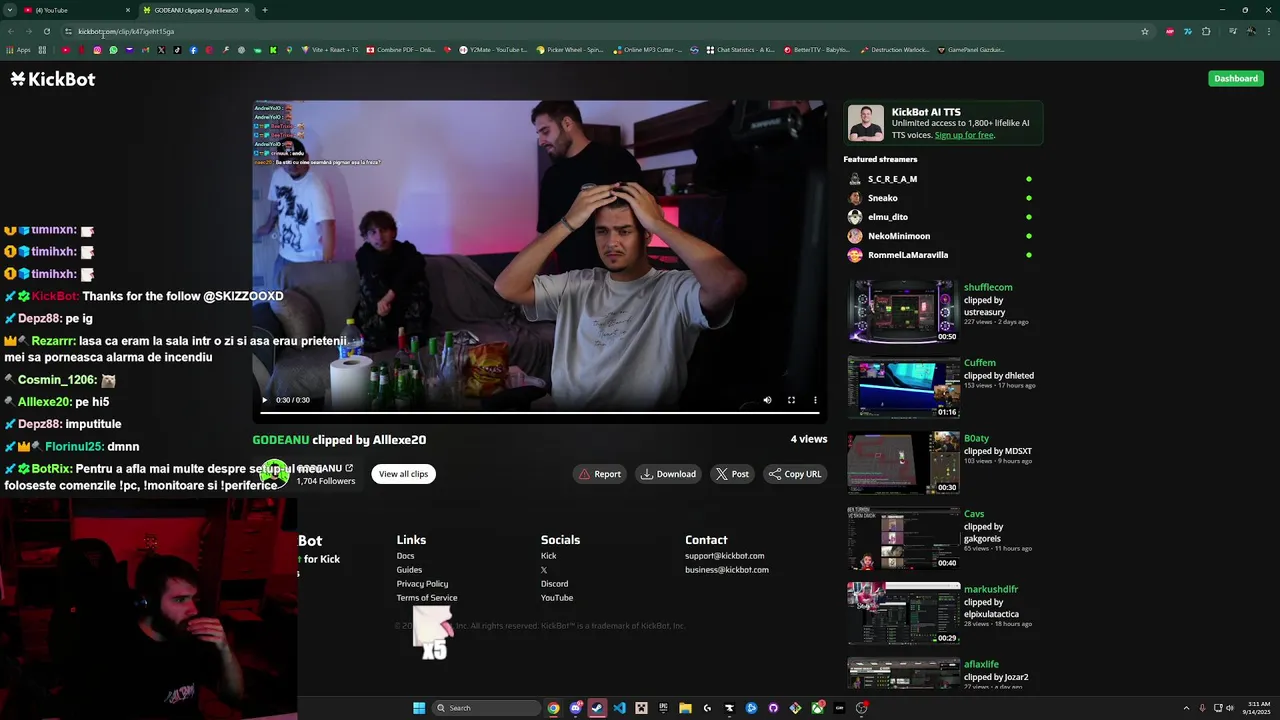Screen dimensions: 1280x720
Task: Open a new browser tab
Action: 265,10
